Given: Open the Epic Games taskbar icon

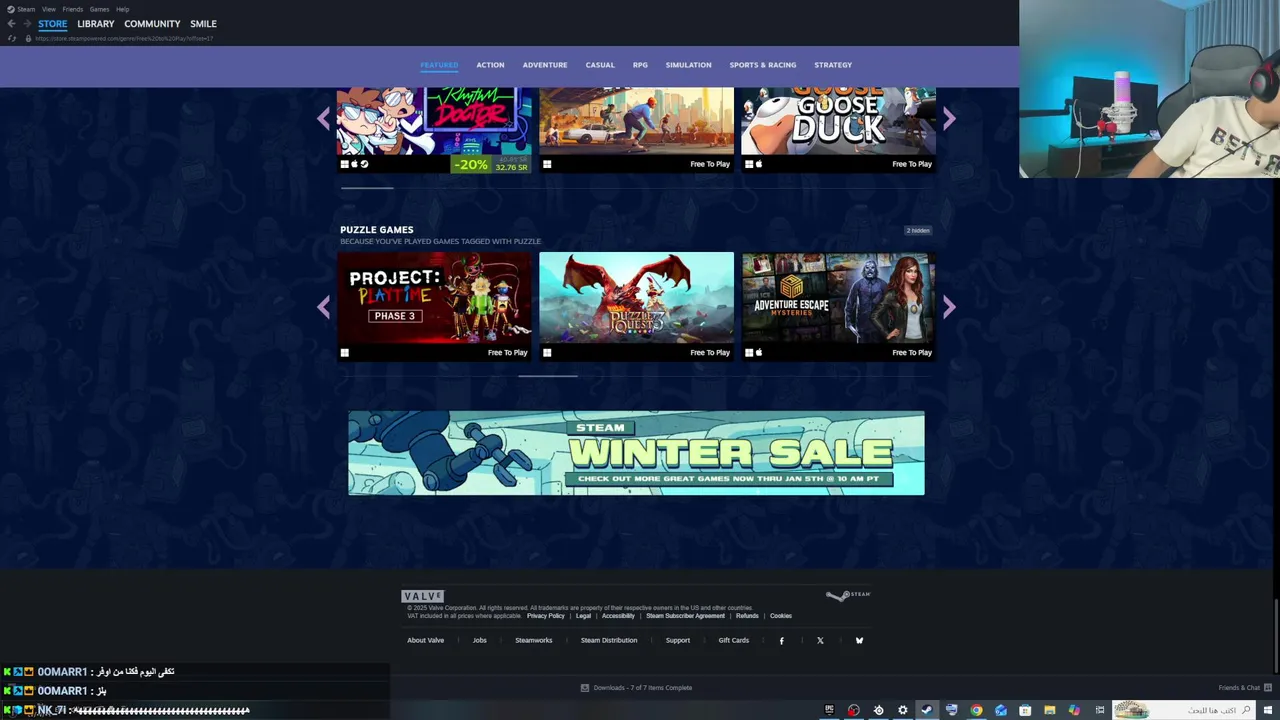Looking at the screenshot, I should point(829,710).
